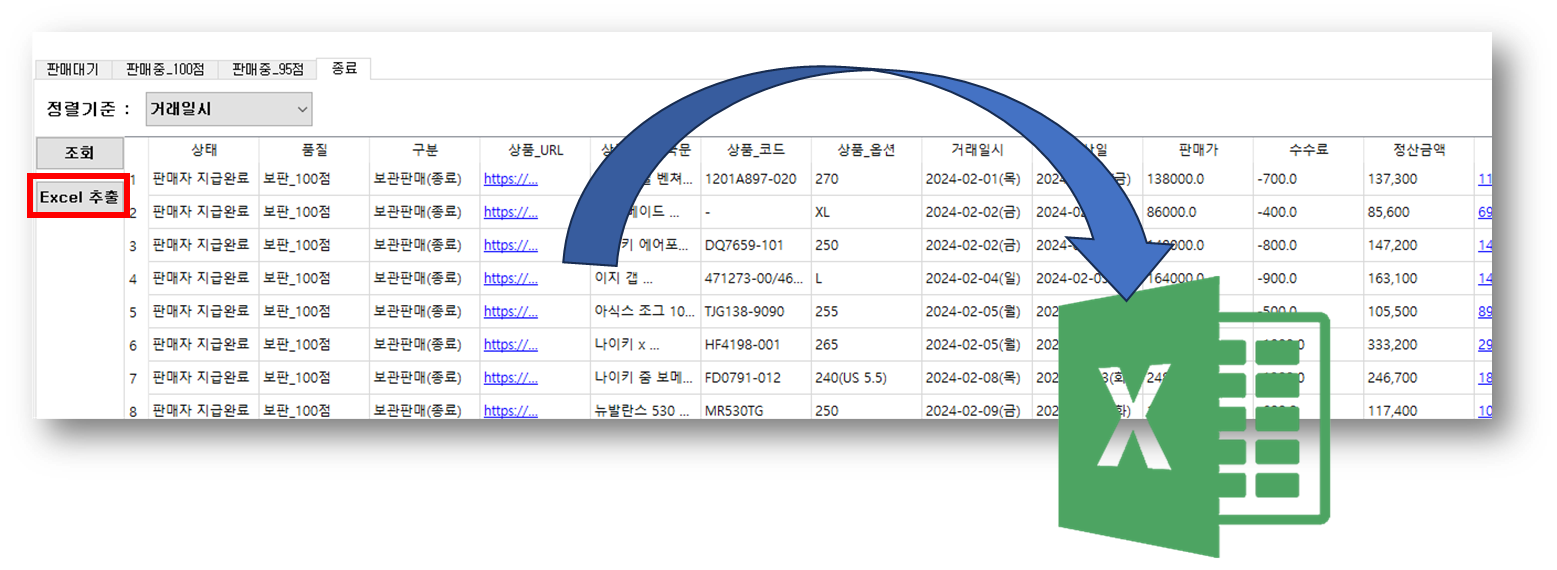The height and width of the screenshot is (570, 1557).
Task: Click the 이지 갭 product name cell
Action: point(645,278)
